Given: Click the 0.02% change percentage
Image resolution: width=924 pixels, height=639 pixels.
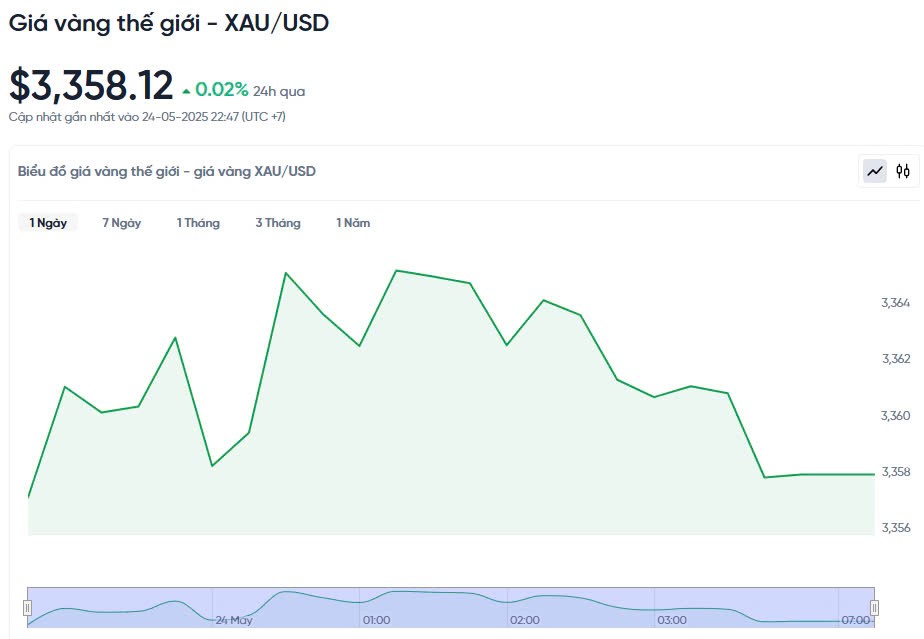Looking at the screenshot, I should 221,90.
